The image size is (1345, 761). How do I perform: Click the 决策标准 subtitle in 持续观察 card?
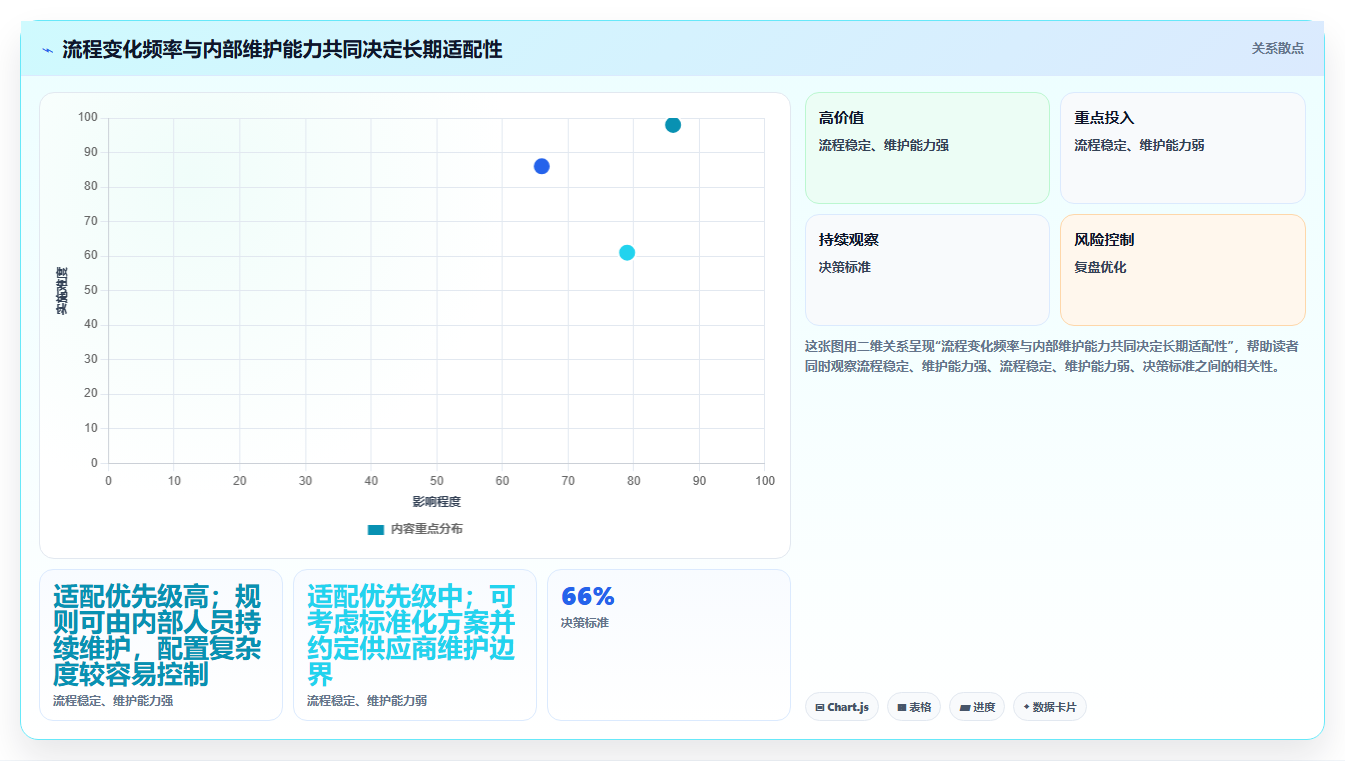[845, 267]
